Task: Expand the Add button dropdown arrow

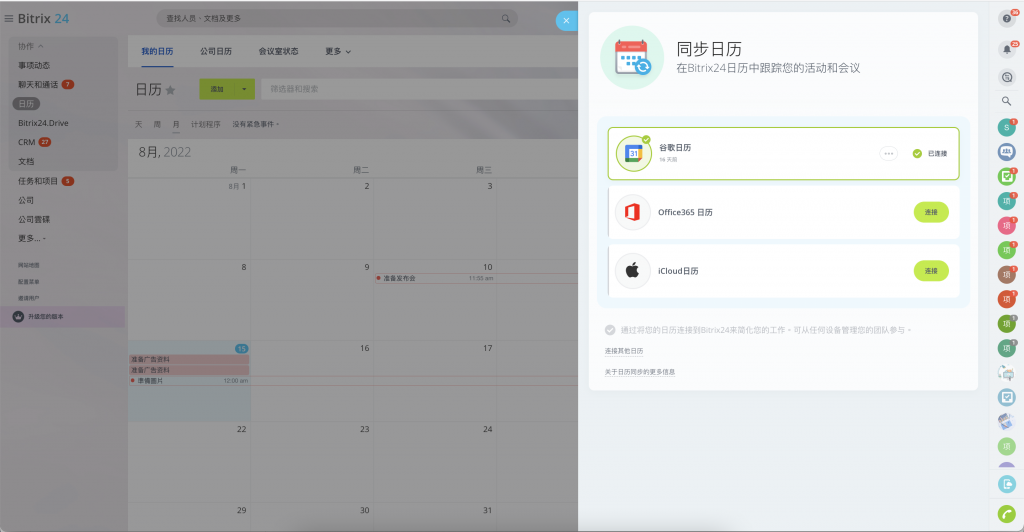Action: tap(244, 89)
